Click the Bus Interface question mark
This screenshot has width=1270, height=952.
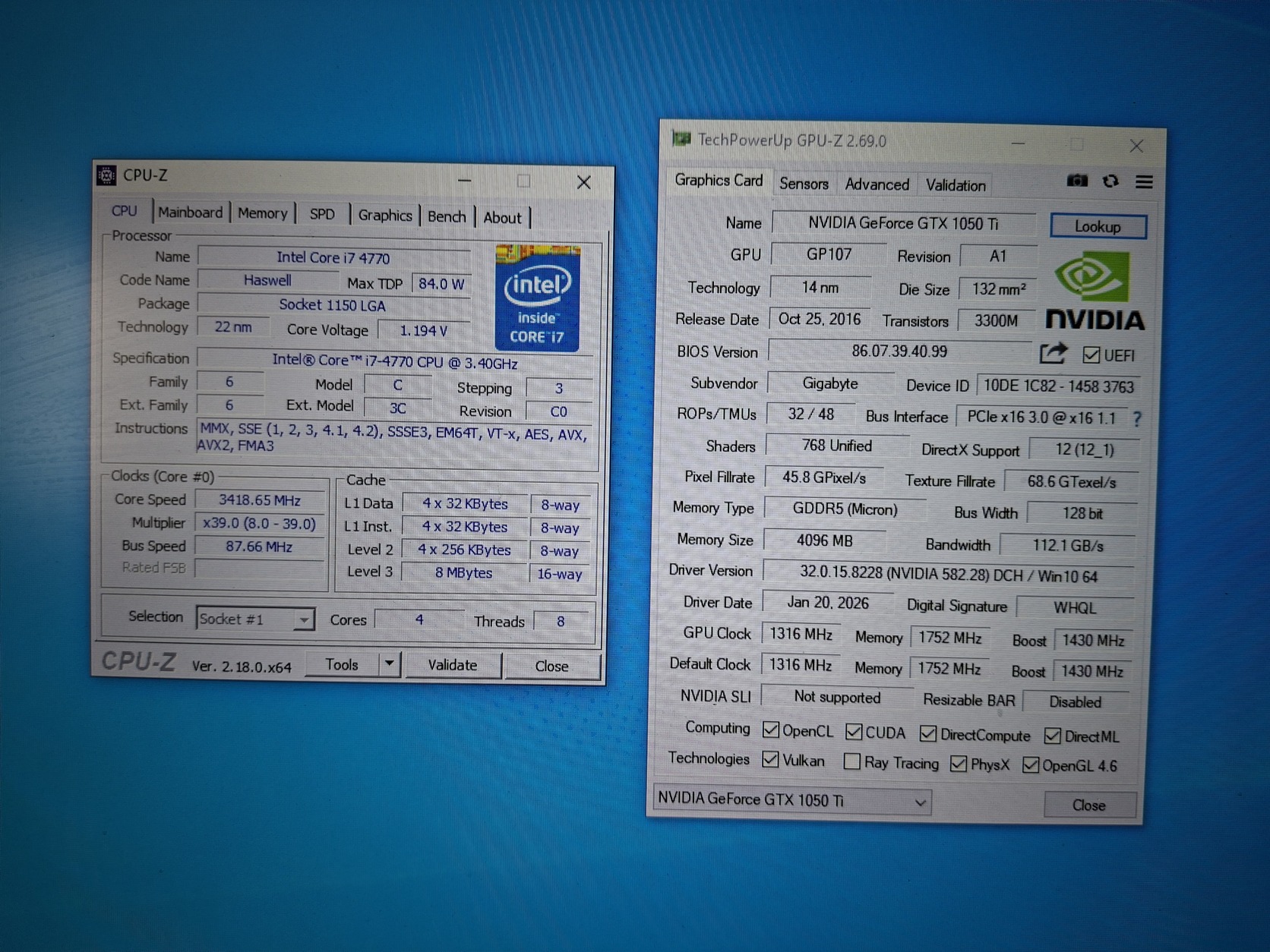[1136, 418]
